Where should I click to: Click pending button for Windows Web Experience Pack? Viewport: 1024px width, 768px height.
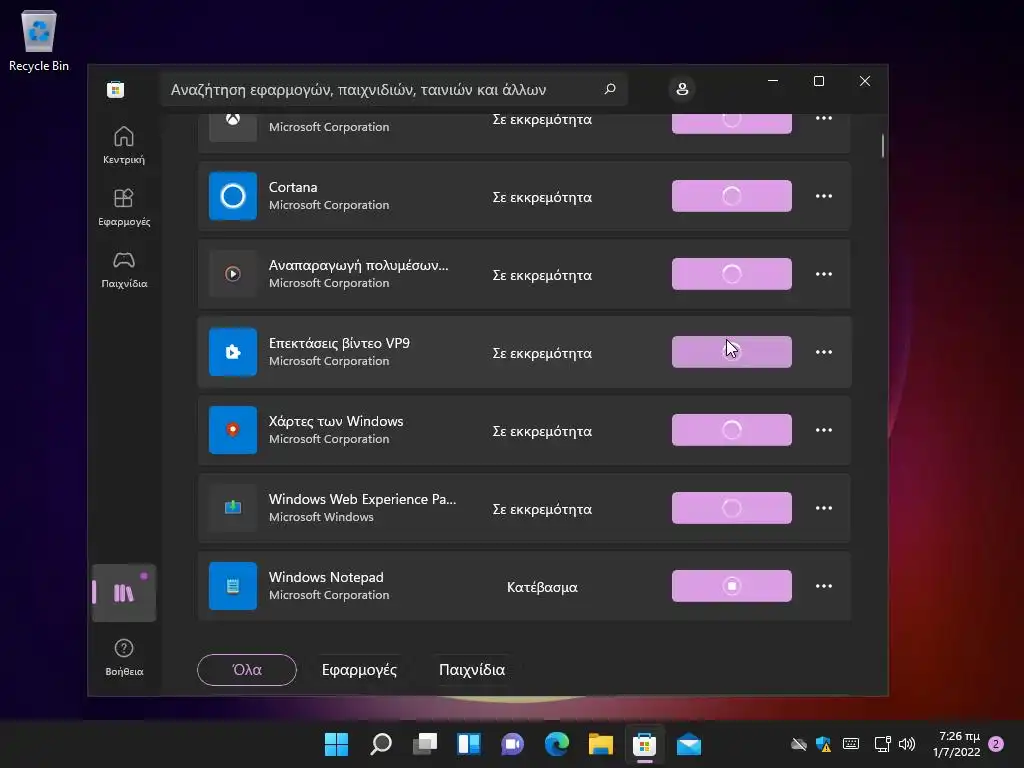tap(731, 507)
